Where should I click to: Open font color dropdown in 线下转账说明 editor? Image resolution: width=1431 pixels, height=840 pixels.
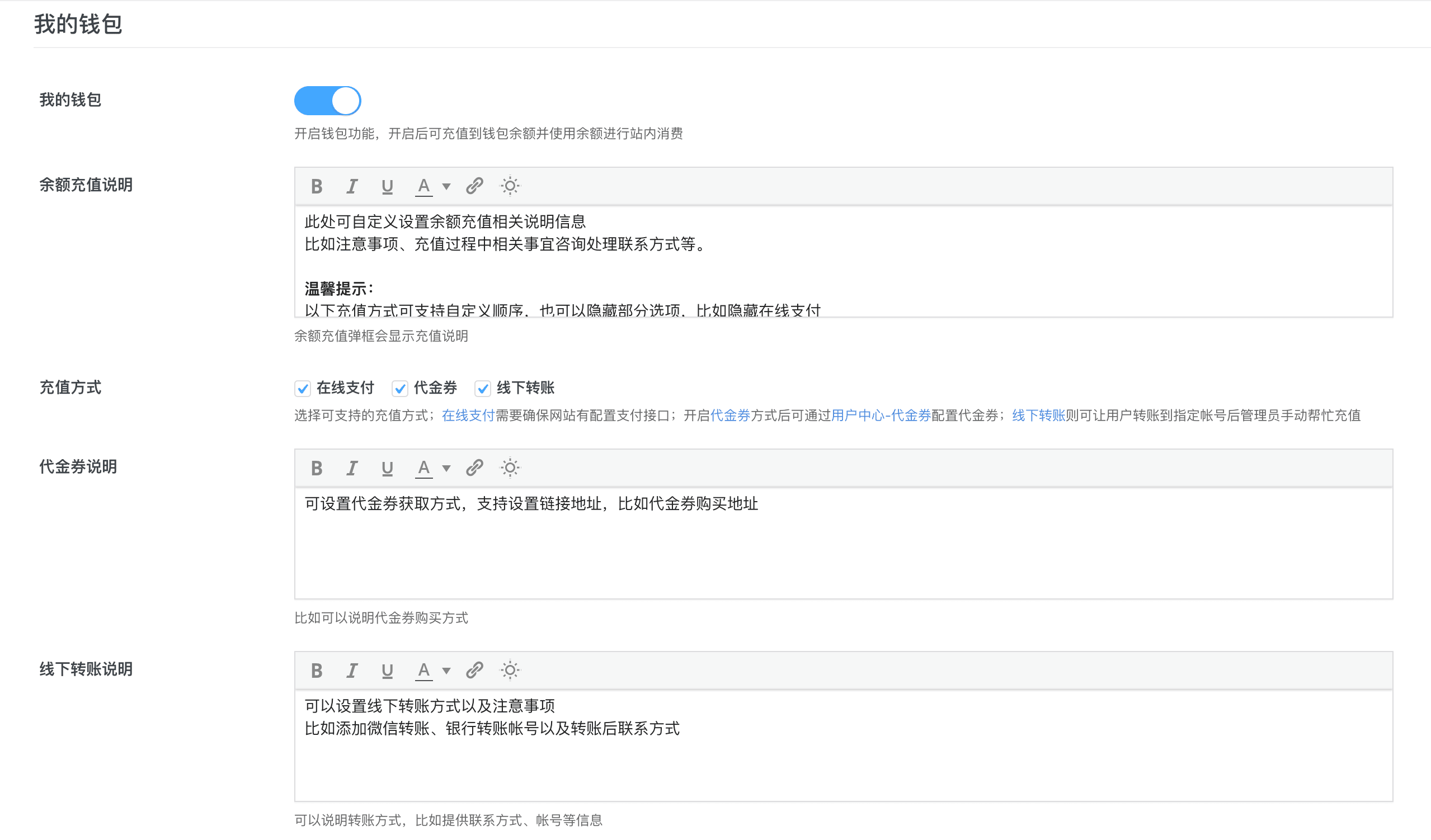tap(446, 672)
